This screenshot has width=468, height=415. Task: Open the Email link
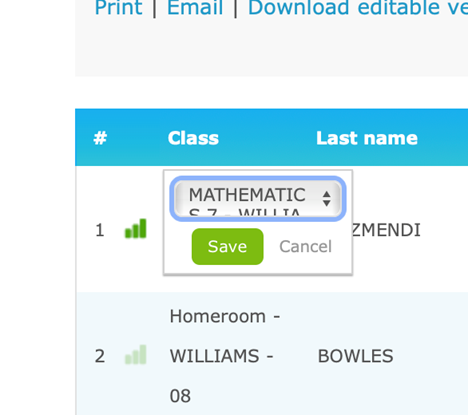pos(195,7)
